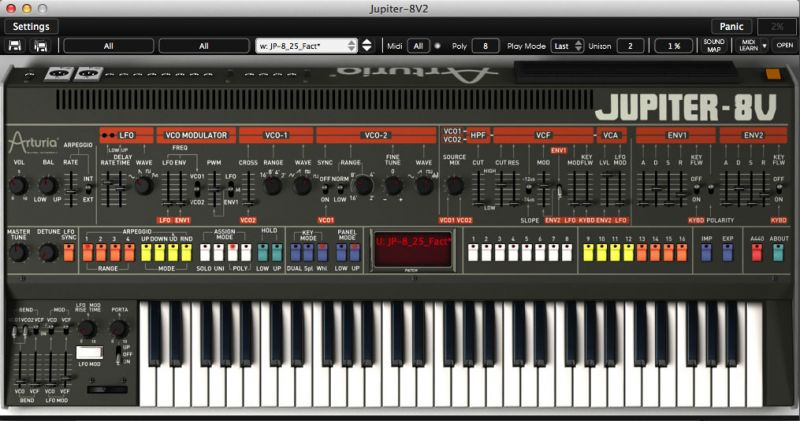This screenshot has width=800, height=421.
Task: Toggle VCO-2 NORM/LOW range switch
Action: click(339, 189)
